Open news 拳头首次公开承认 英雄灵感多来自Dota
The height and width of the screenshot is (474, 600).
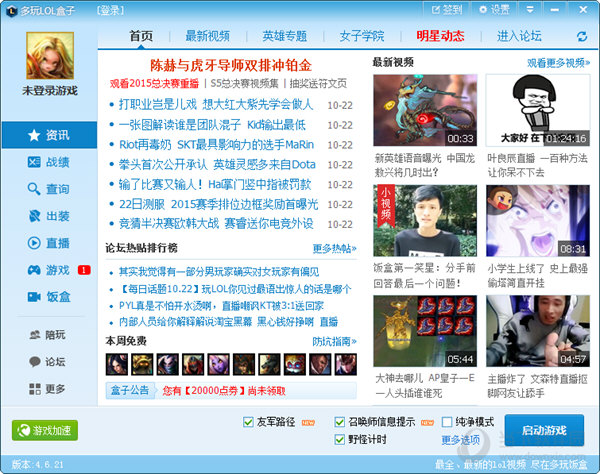click(x=217, y=165)
